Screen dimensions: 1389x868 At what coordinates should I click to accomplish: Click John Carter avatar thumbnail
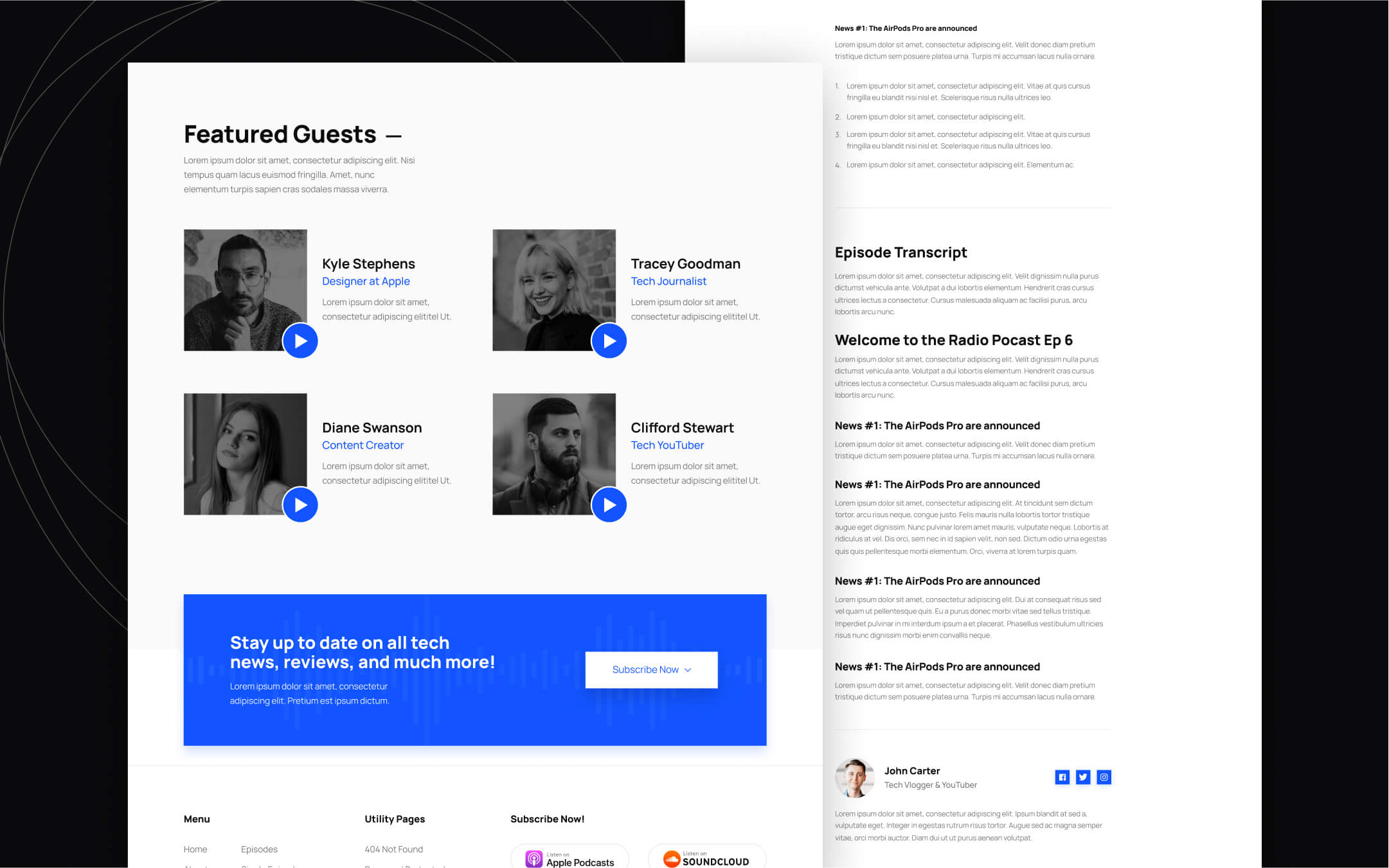pyautogui.click(x=854, y=776)
